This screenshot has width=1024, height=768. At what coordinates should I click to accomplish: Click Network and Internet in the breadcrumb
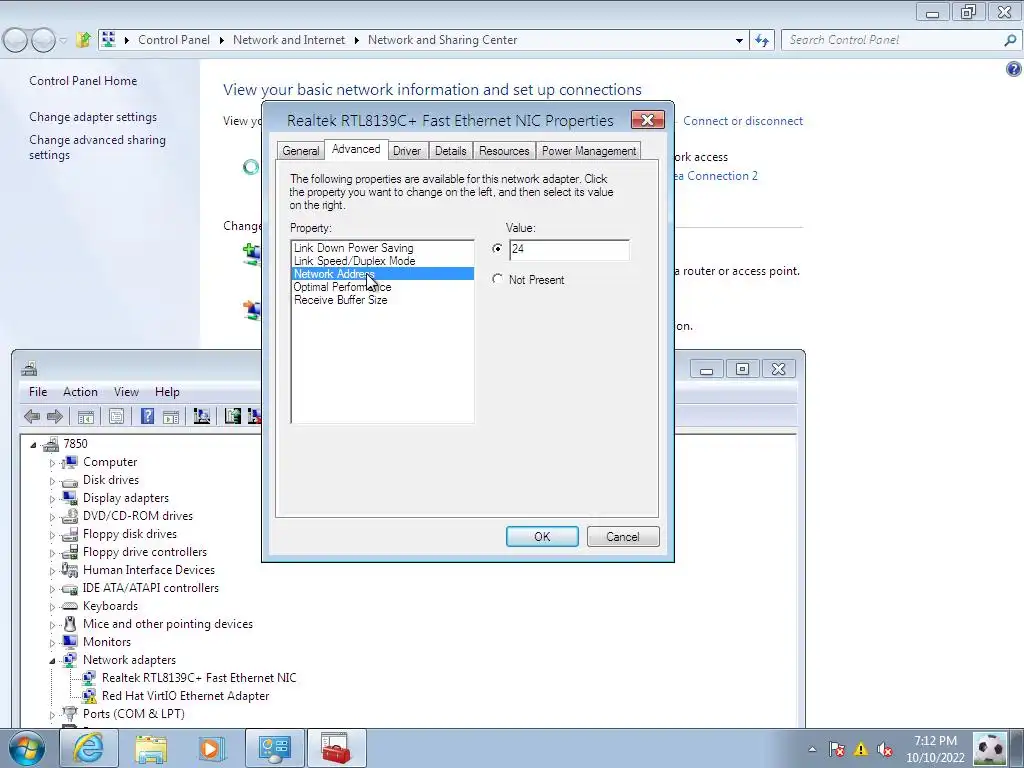tap(289, 40)
